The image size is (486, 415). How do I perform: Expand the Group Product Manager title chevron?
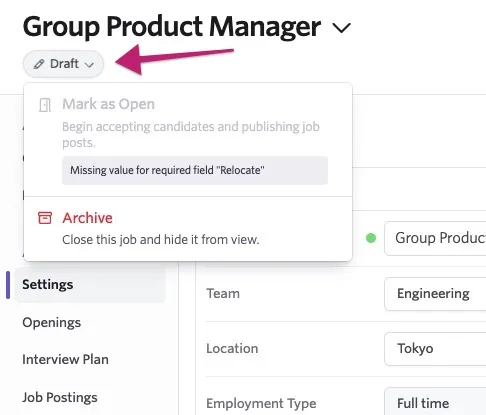point(342,28)
